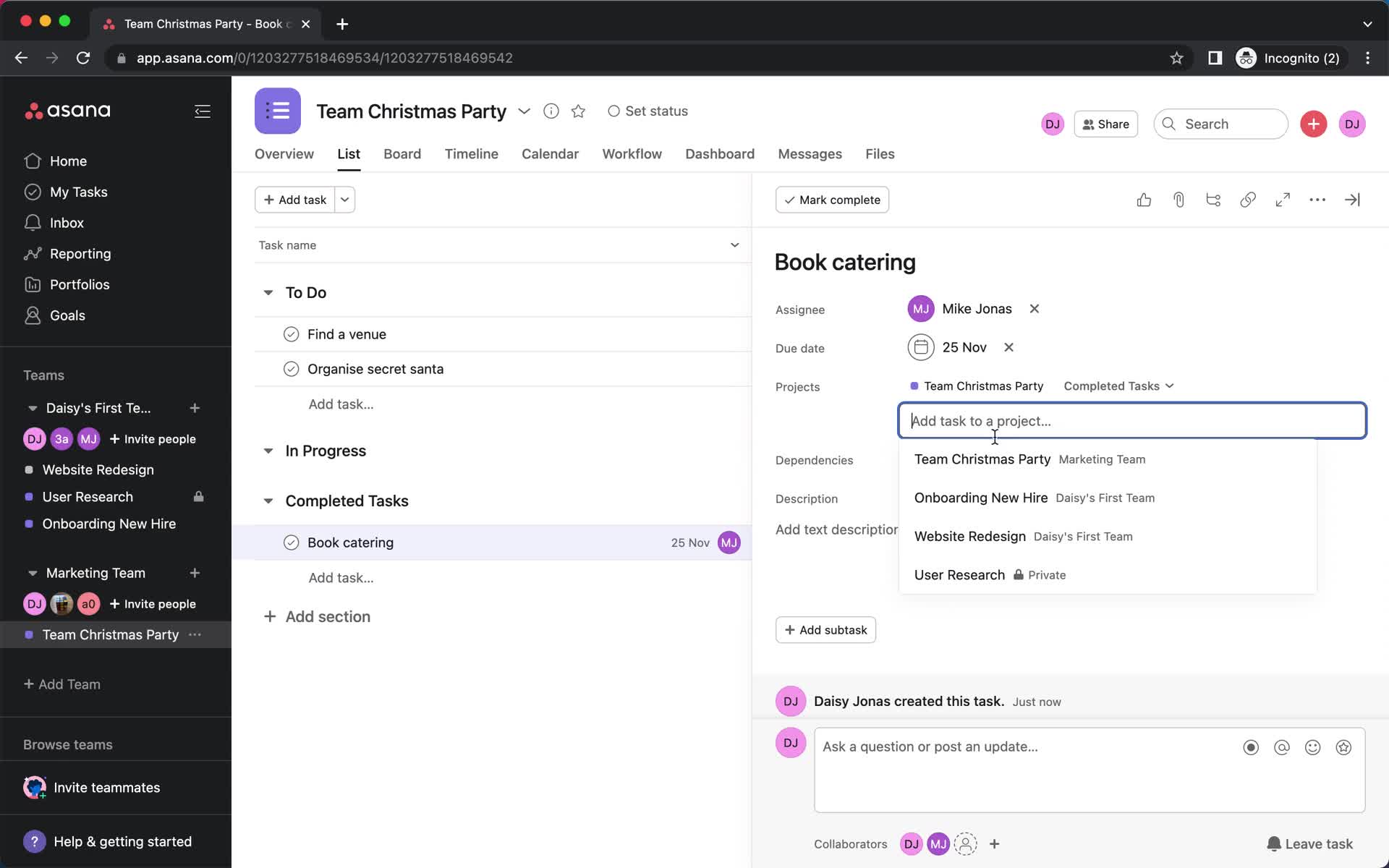
Task: Click Add subtask button
Action: point(825,629)
